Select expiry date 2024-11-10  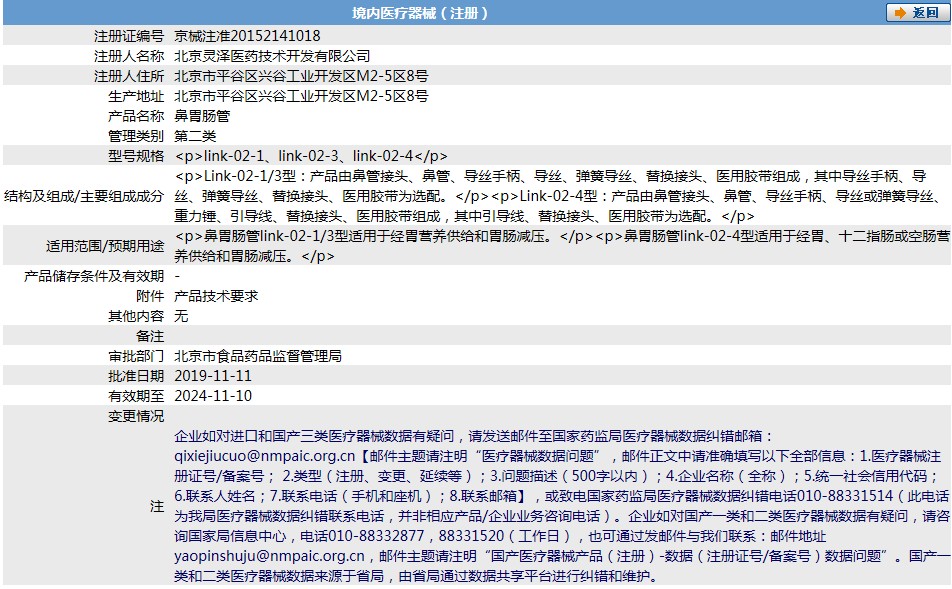pyautogui.click(x=213, y=396)
